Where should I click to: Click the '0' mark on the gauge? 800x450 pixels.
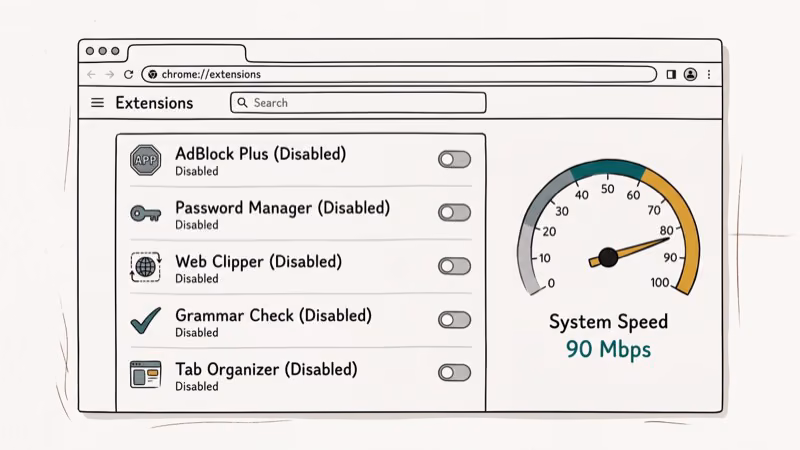pos(551,283)
